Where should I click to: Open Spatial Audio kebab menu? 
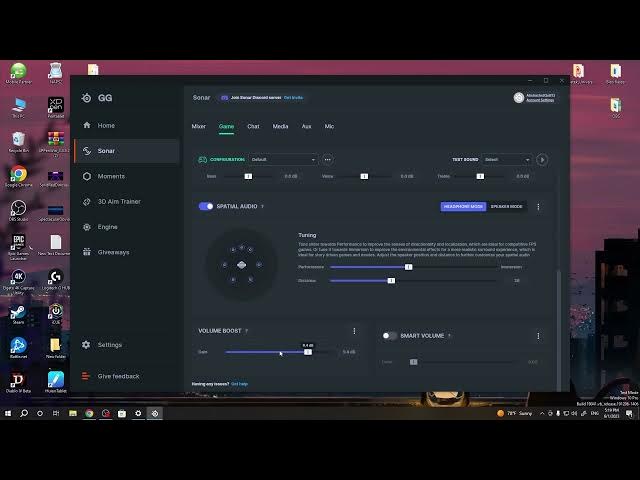(538, 207)
